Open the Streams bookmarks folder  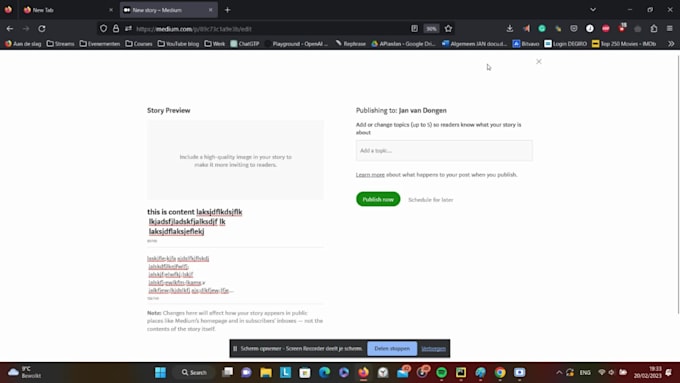60,44
